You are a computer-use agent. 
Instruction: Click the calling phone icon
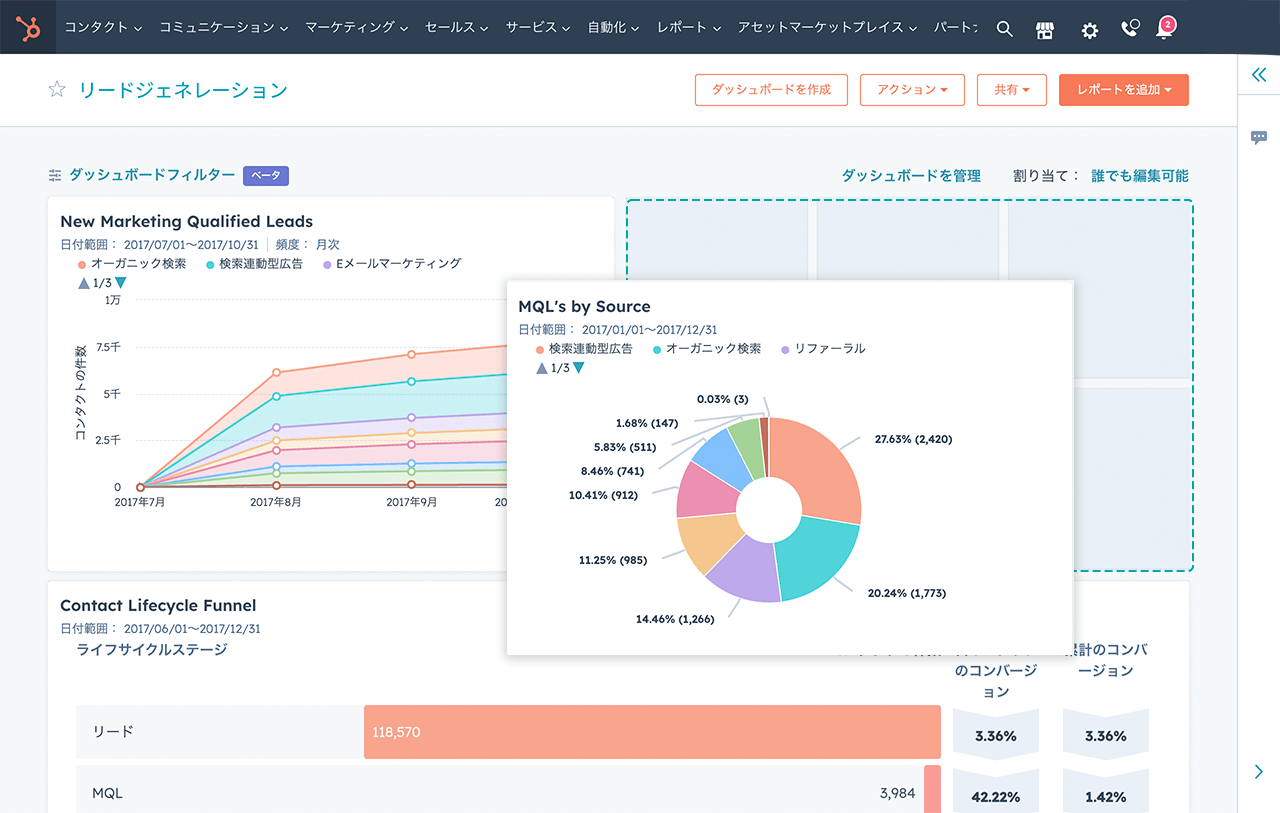[1130, 28]
